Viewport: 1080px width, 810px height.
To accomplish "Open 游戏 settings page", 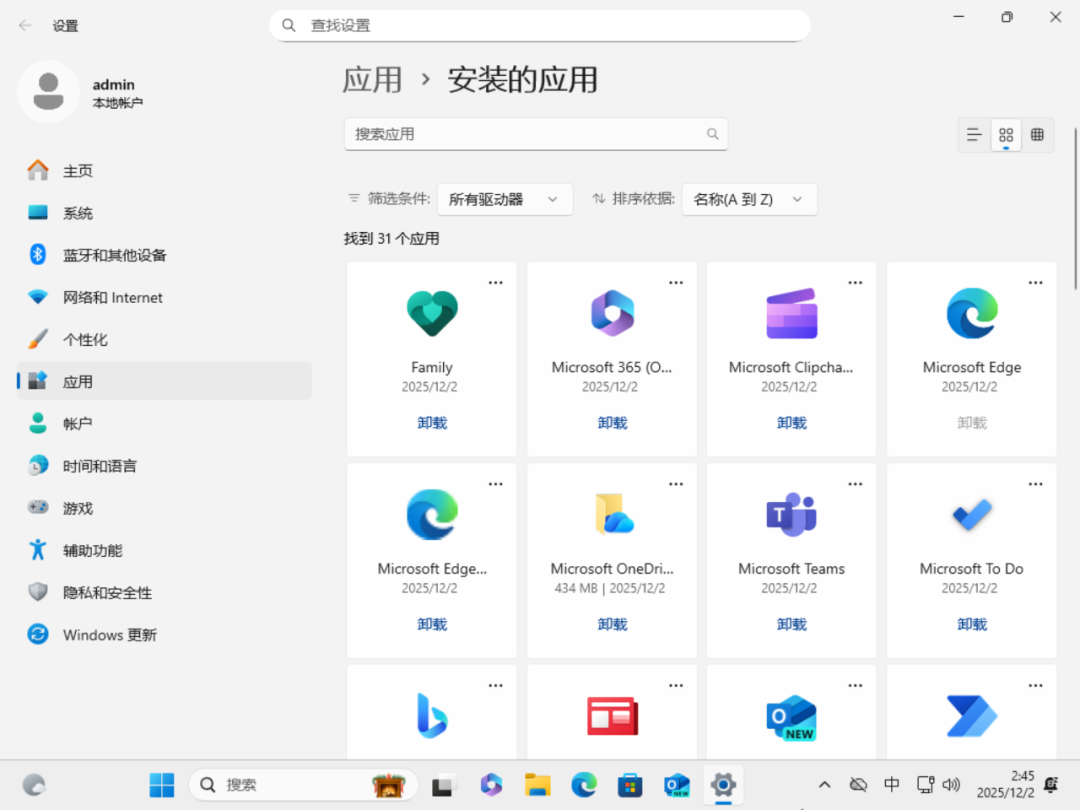I will (x=165, y=508).
